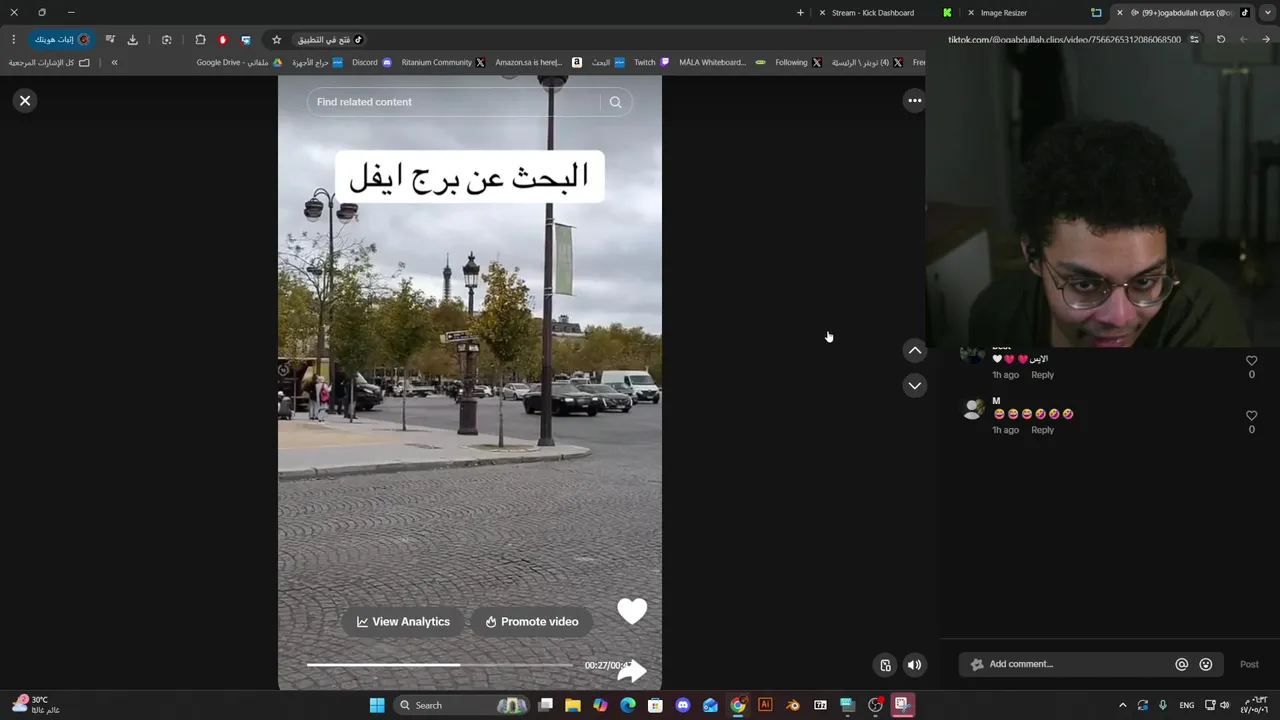Click the search magnifier in Find related content

click(615, 102)
